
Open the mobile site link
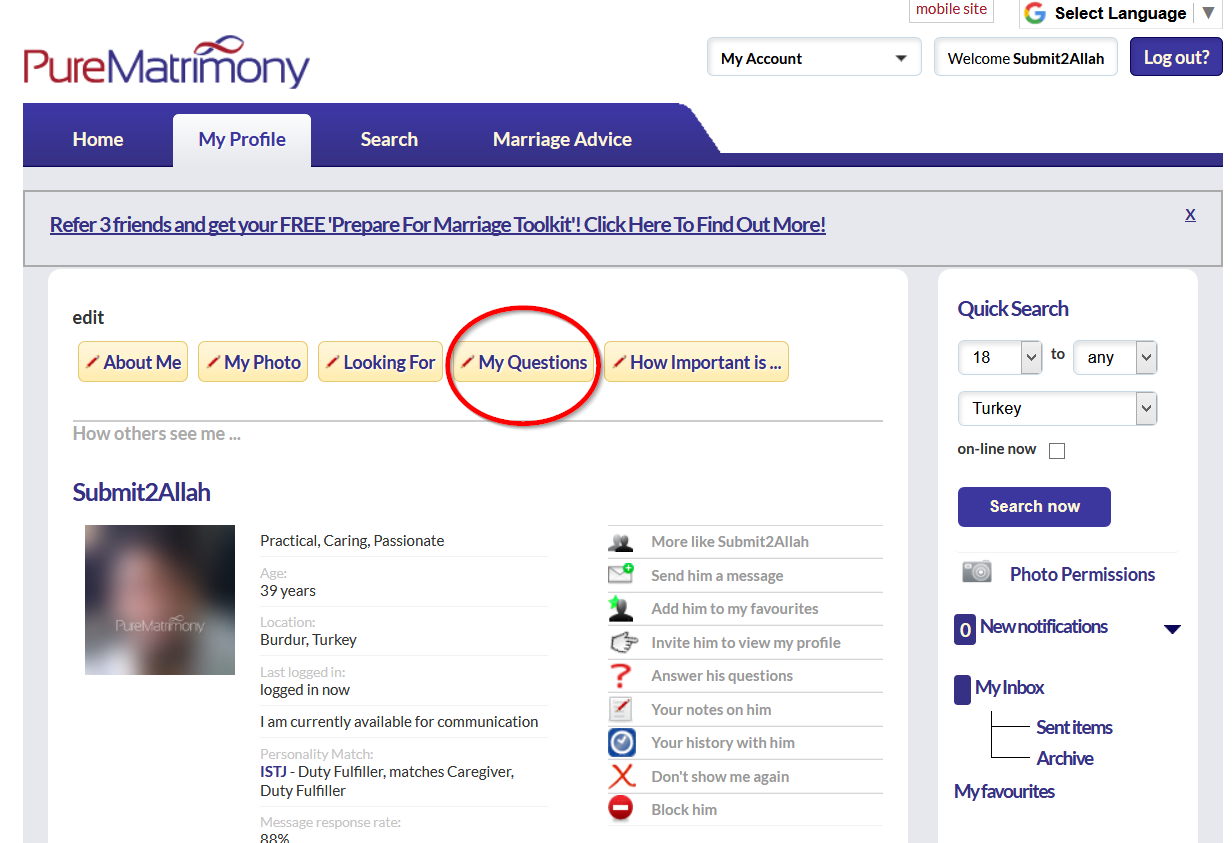tap(951, 9)
